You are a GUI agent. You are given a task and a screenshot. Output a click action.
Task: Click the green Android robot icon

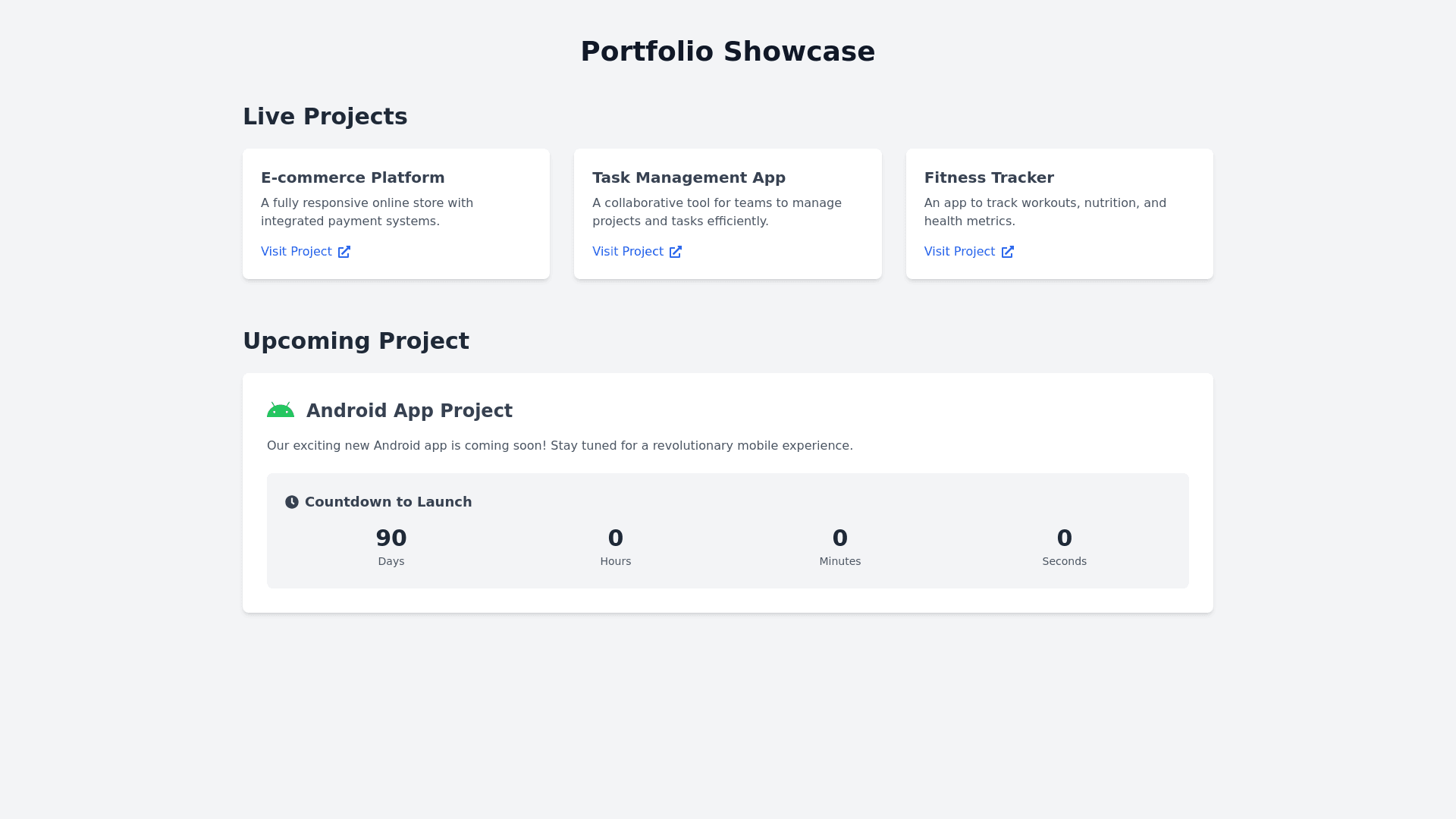280,410
